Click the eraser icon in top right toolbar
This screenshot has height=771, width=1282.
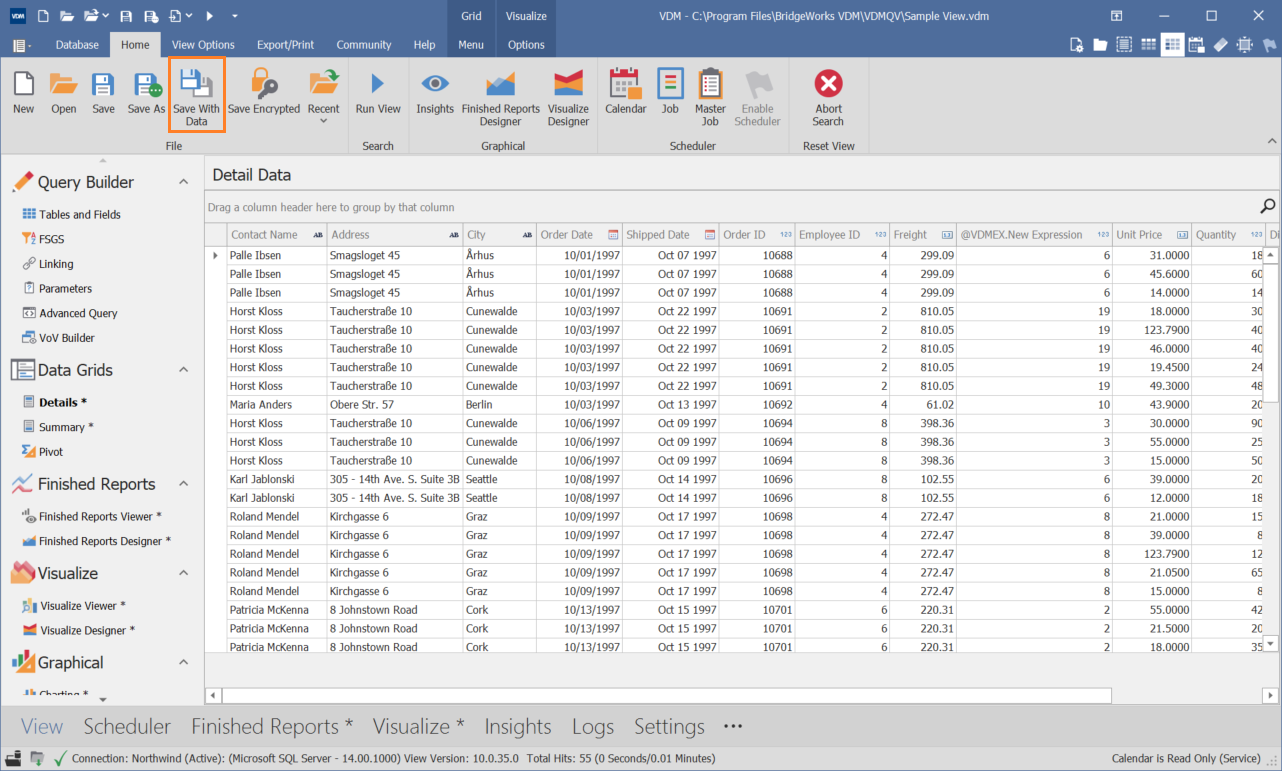(1221, 45)
